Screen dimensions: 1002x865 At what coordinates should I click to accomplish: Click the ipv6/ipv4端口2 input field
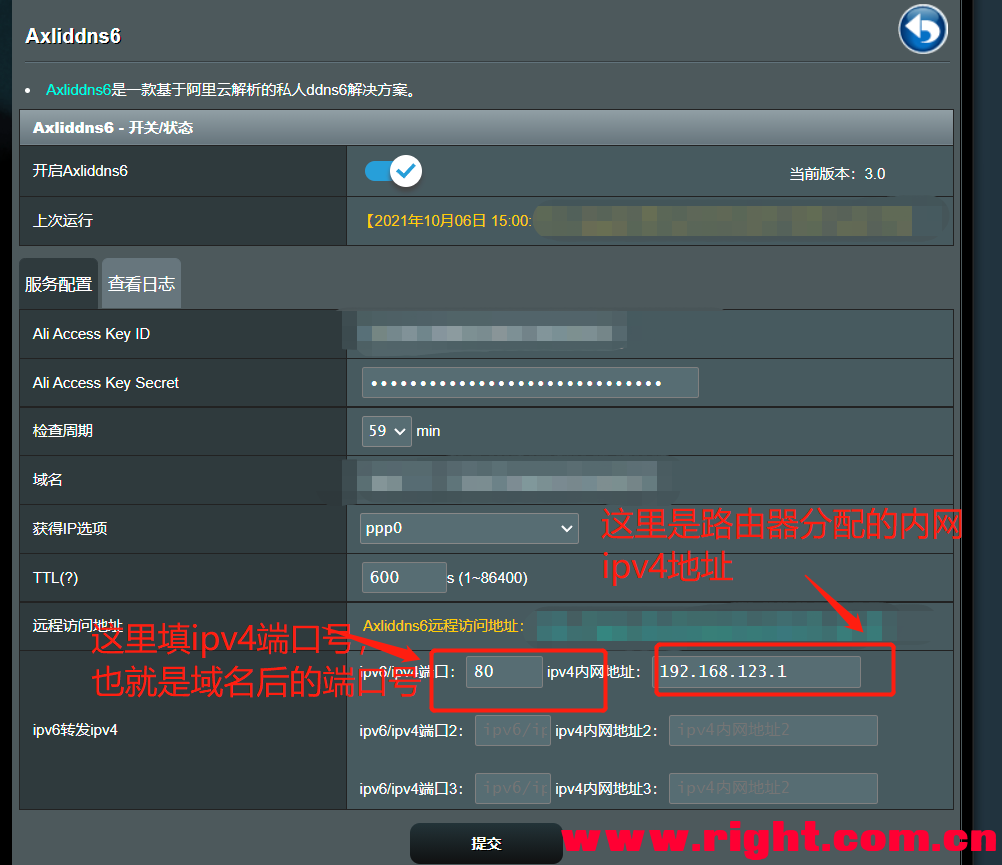tap(513, 730)
